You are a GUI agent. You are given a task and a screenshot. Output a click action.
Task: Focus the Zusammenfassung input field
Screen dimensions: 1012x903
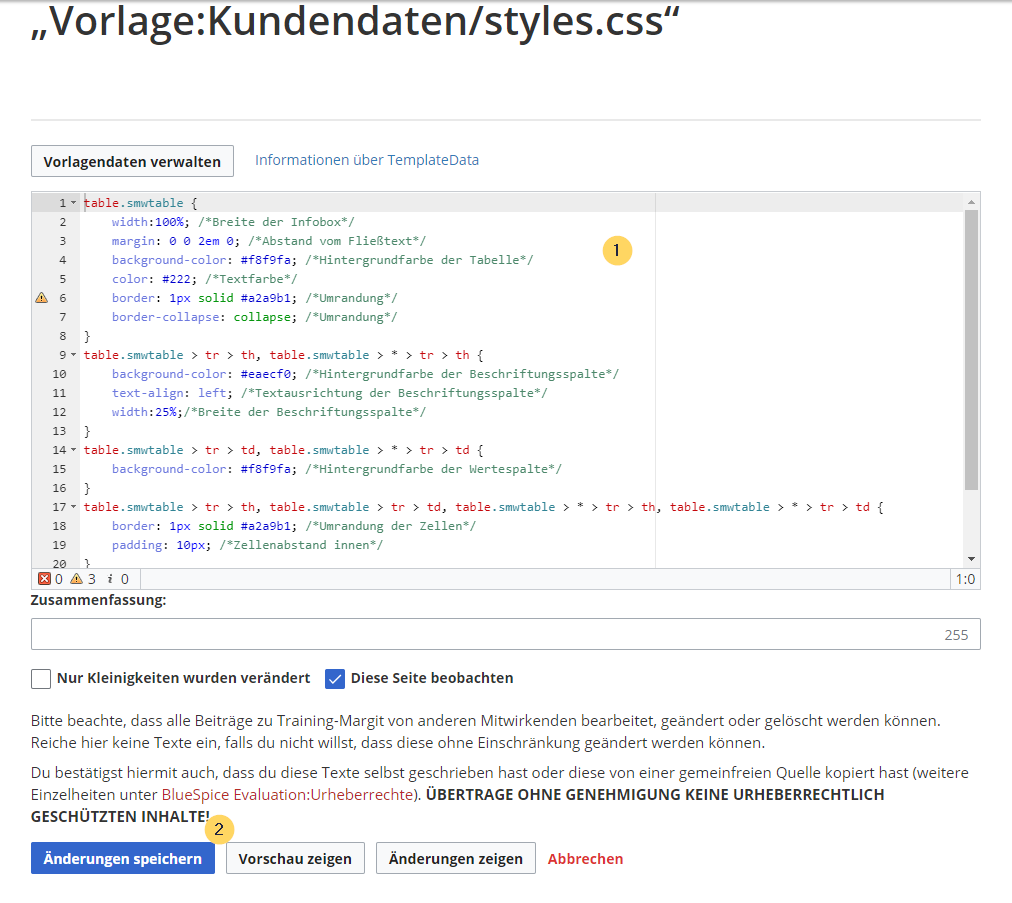[505, 634]
